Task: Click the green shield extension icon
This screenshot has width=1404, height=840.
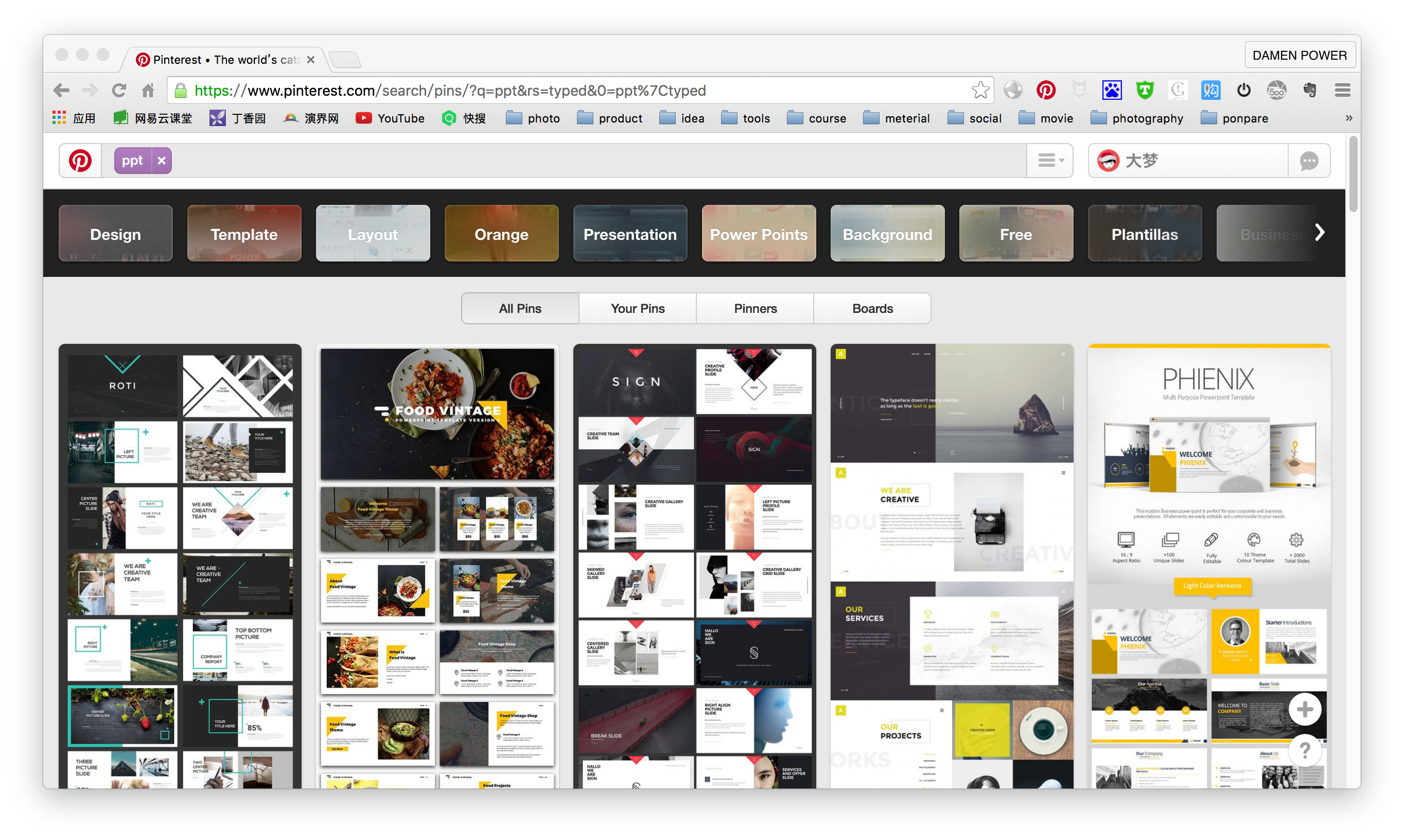Action: click(x=1145, y=90)
